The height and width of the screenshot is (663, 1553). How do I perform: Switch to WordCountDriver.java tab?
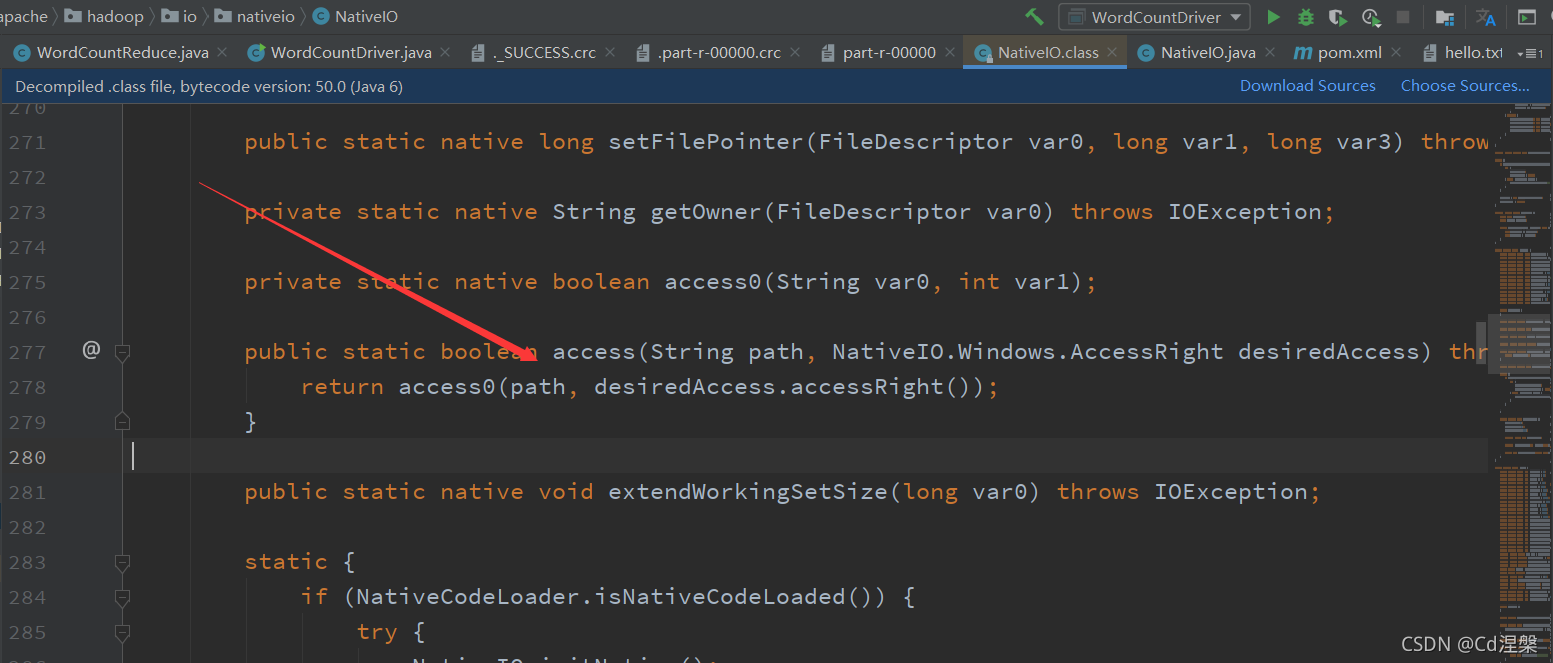[x=352, y=52]
